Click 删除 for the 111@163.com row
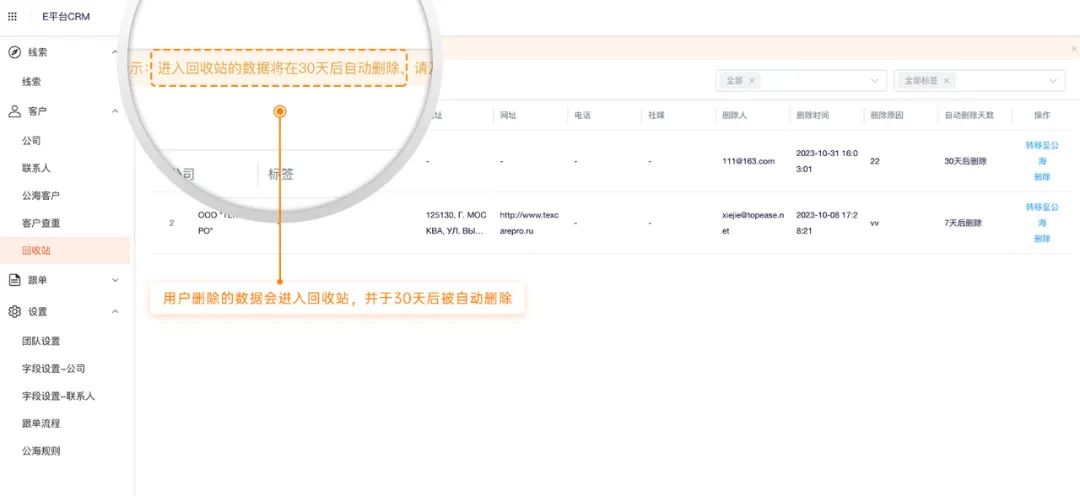 [1042, 177]
